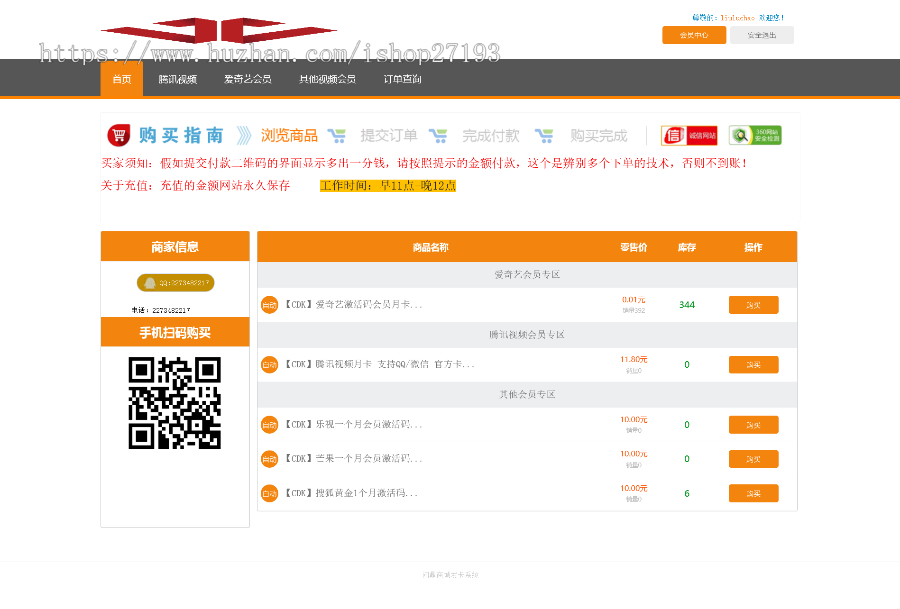This screenshot has height=609, width=900.
Task: Open 腾讯视频月卡 product link
Action: tap(379, 364)
